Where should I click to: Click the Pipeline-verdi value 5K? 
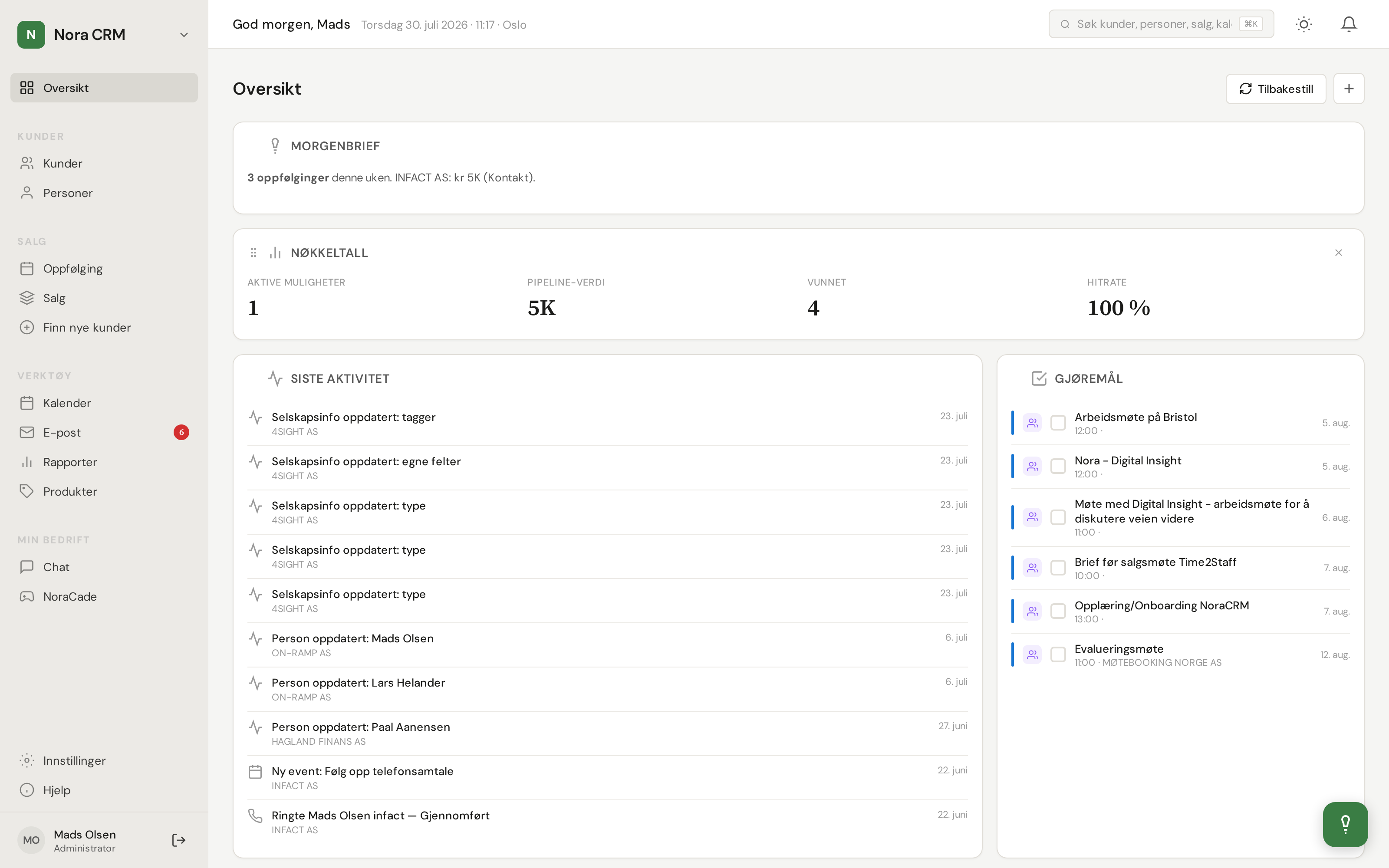pyautogui.click(x=542, y=308)
